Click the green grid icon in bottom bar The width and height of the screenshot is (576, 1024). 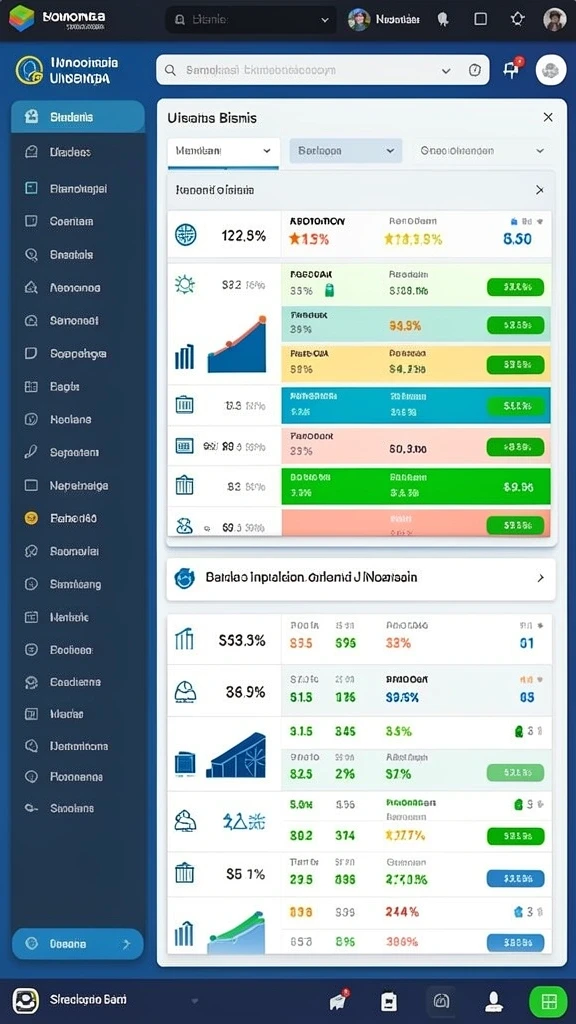549,1000
